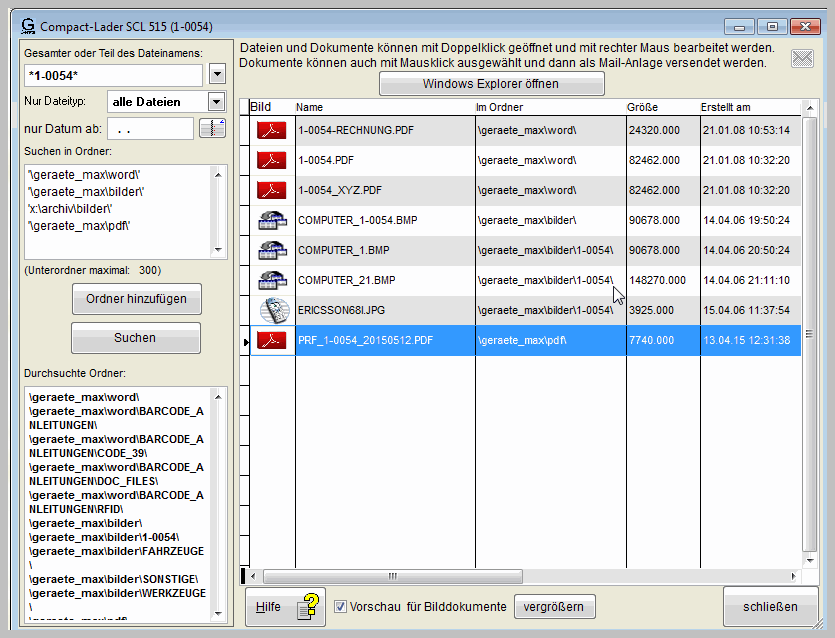Open the filename search history dropdown
The height and width of the screenshot is (638, 835).
[x=219, y=75]
